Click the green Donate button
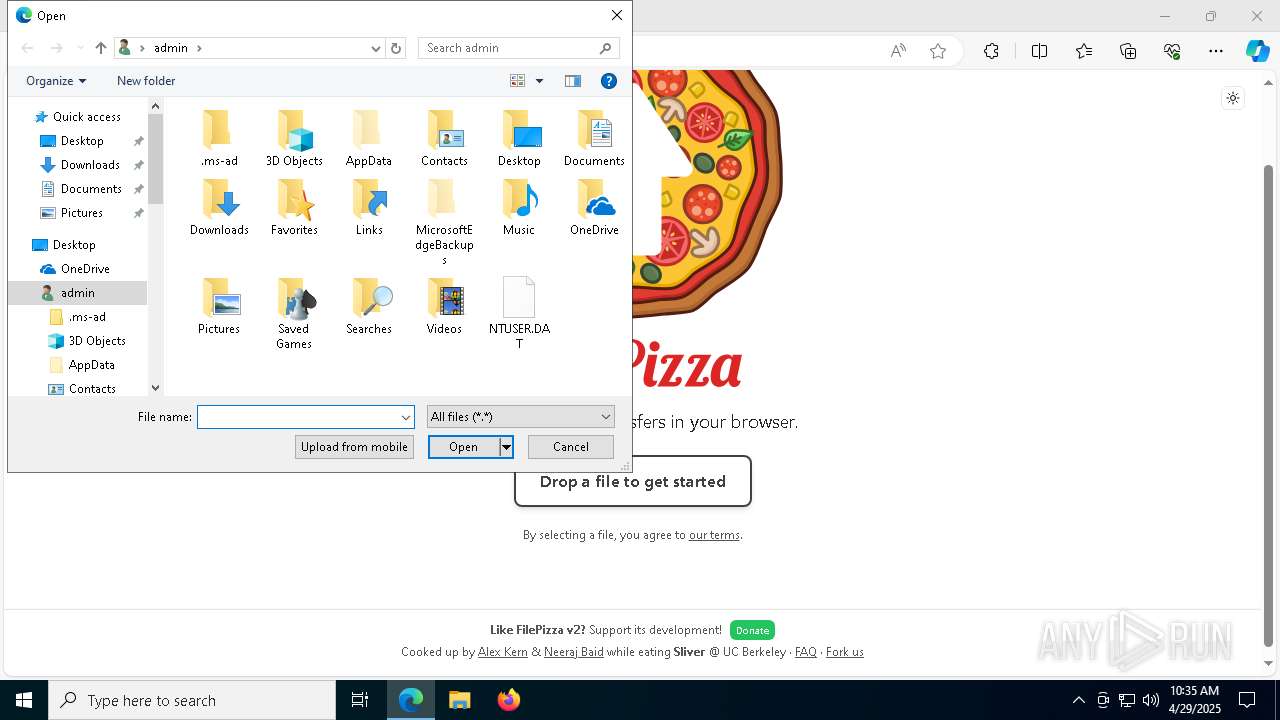 point(752,630)
